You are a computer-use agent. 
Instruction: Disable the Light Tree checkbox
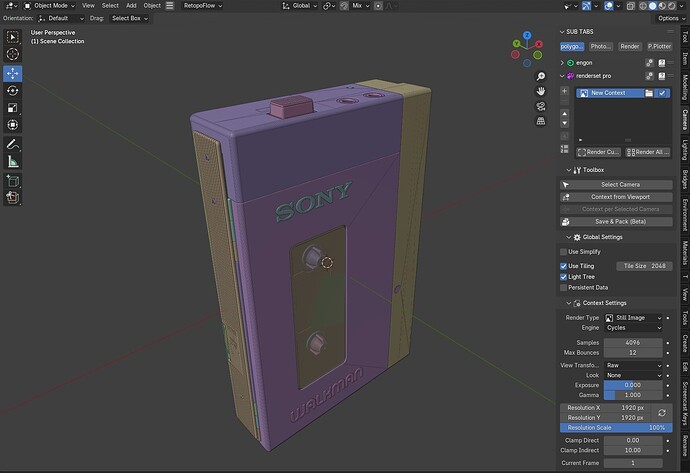(x=563, y=277)
